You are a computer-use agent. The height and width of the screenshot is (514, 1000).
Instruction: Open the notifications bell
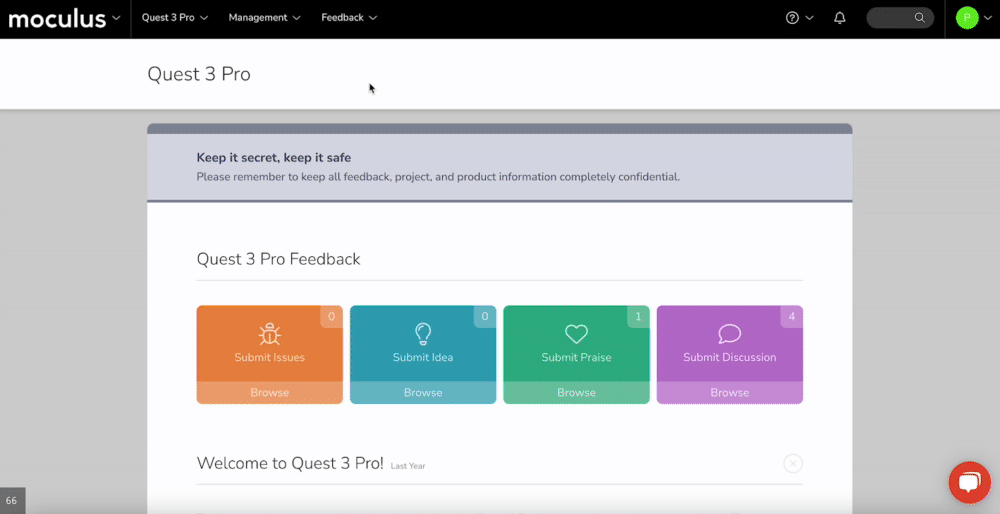tap(840, 18)
